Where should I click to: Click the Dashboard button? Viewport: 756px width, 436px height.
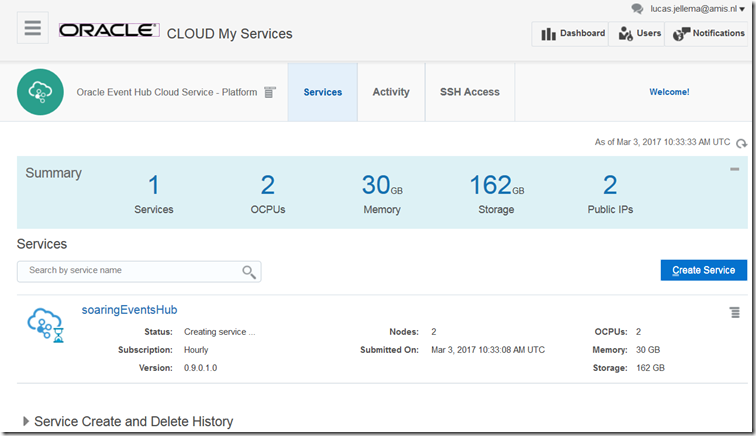click(x=572, y=33)
